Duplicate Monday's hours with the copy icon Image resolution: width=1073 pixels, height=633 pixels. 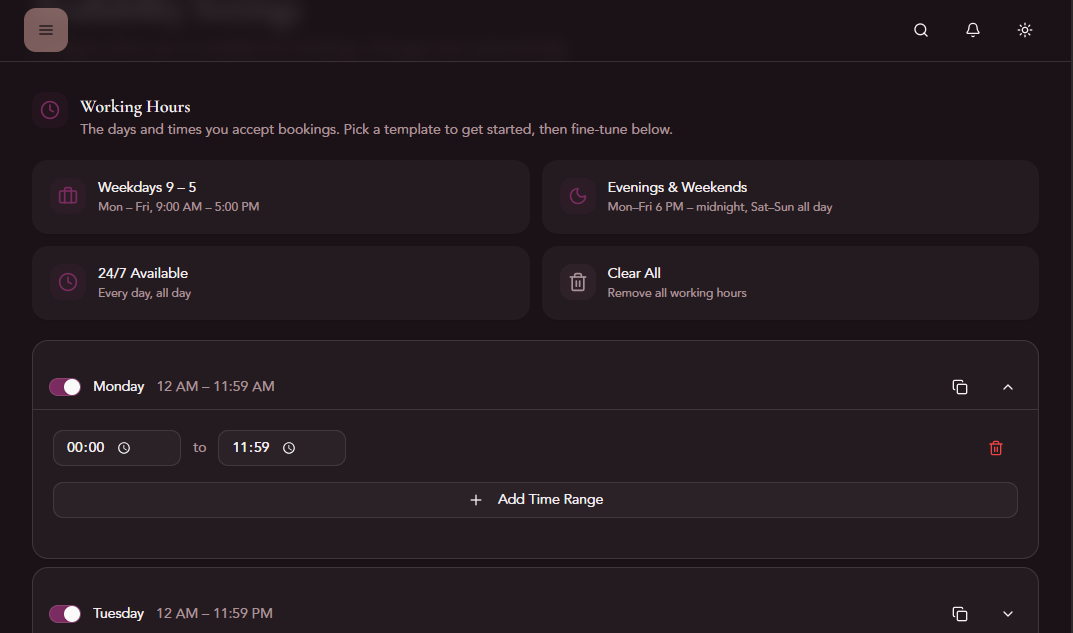point(960,387)
